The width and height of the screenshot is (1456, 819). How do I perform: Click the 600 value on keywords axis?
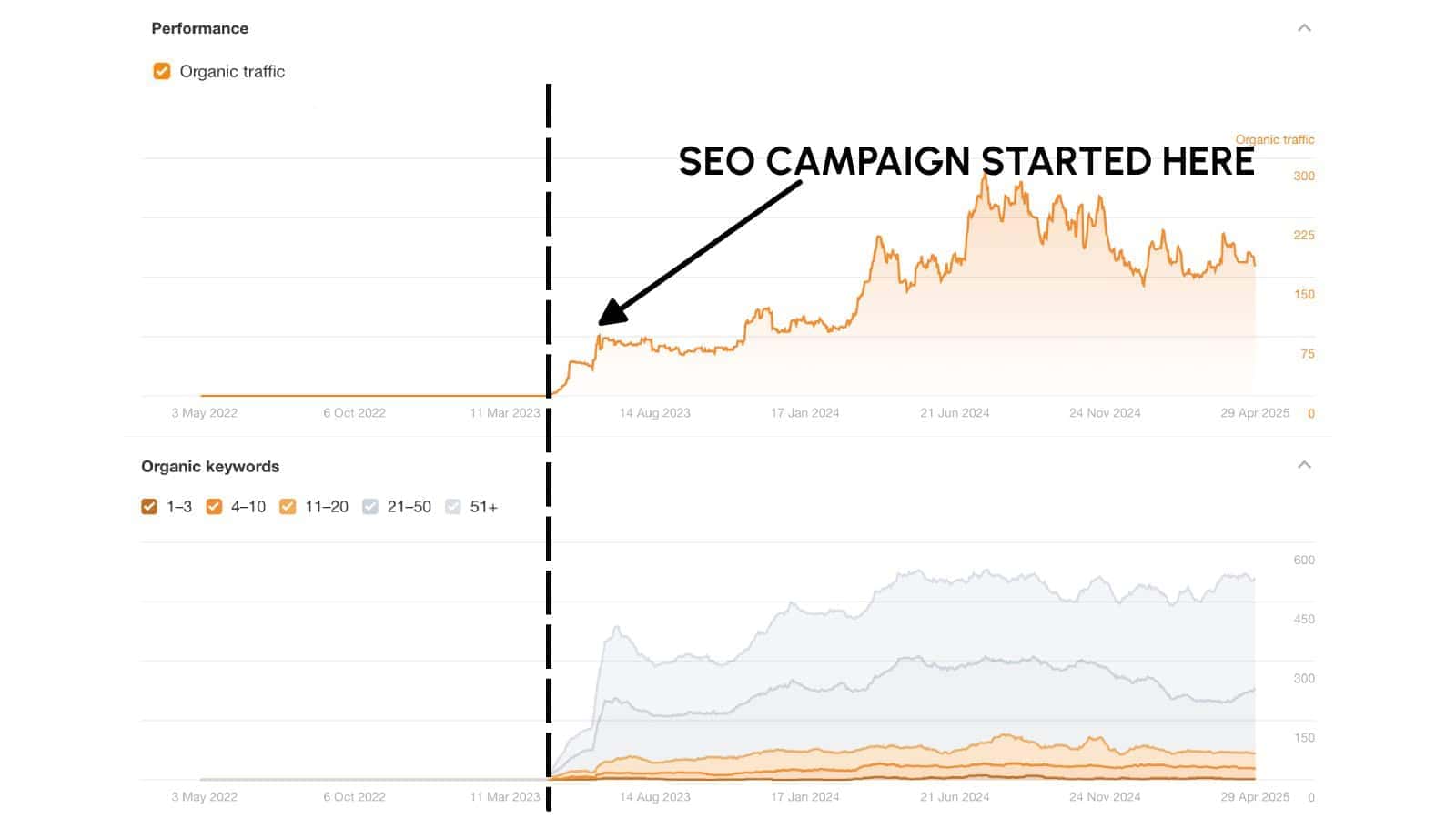1303,560
